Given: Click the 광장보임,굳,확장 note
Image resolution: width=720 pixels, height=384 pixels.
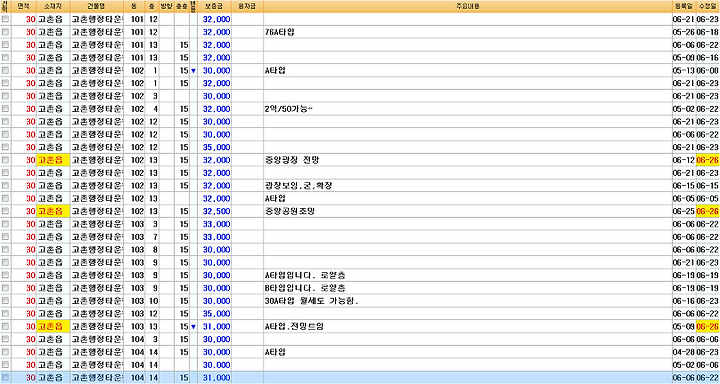Looking at the screenshot, I should (298, 186).
